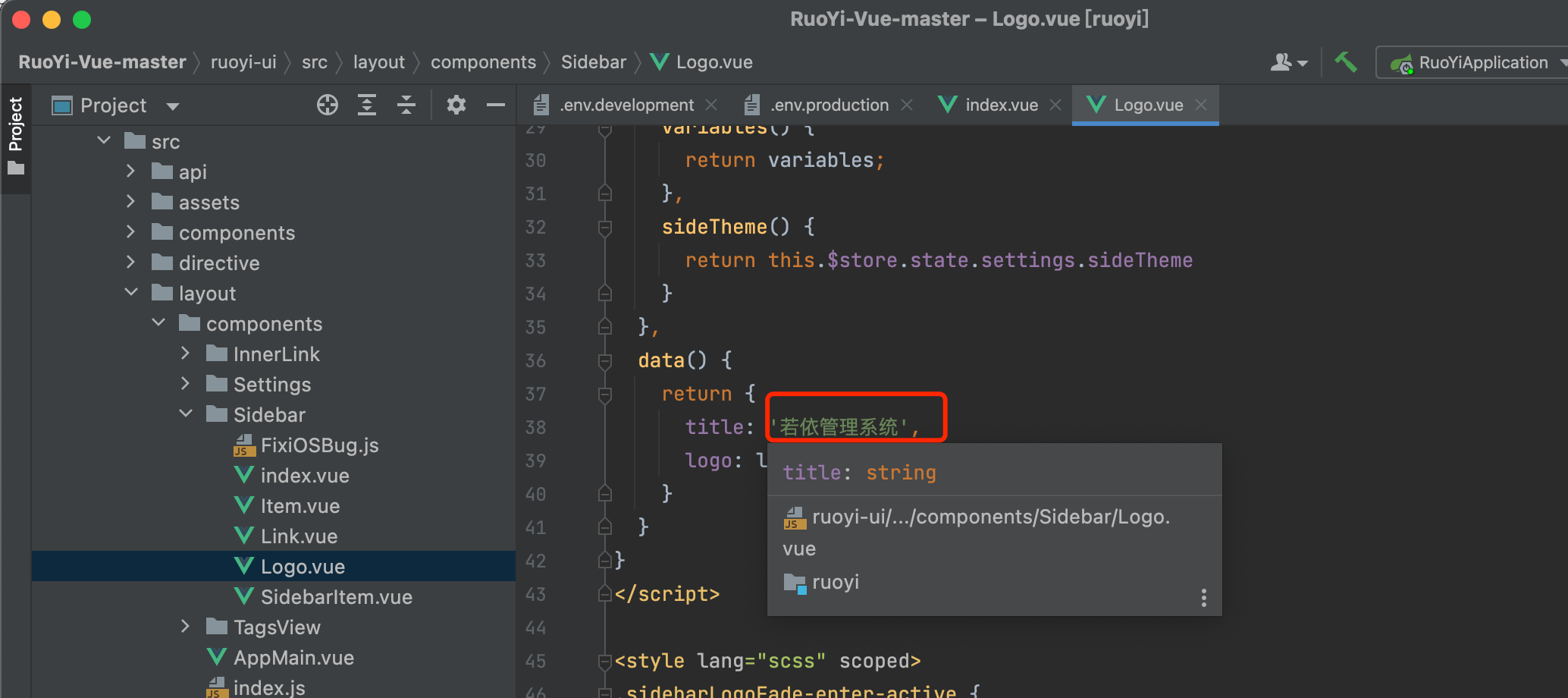Open Project panel settings gear

point(456,105)
